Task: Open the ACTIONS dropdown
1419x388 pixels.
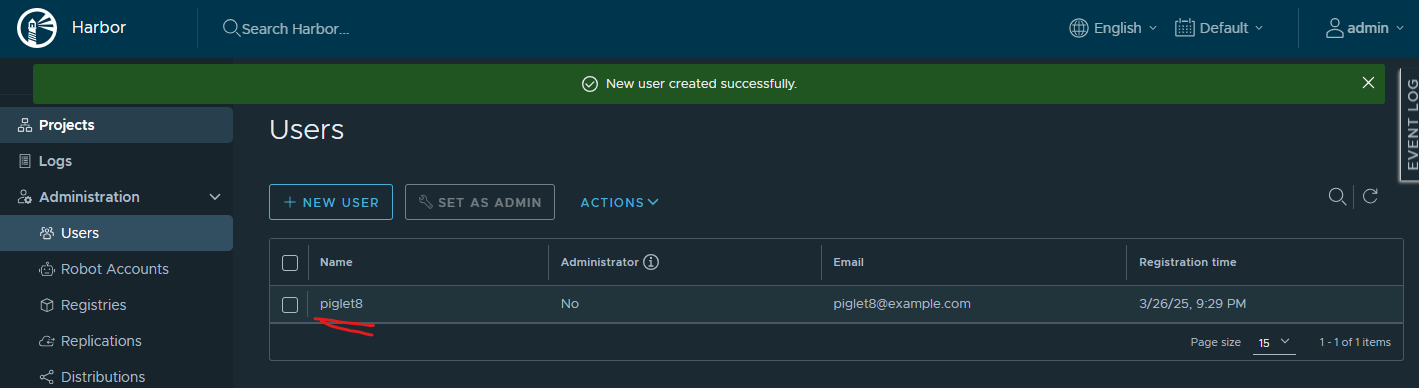Action: (619, 202)
